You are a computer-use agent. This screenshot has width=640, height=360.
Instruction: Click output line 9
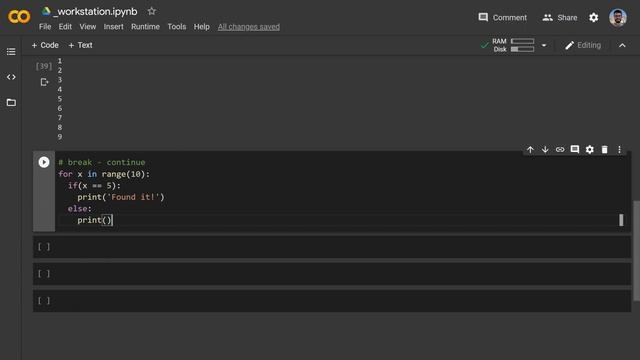pos(60,137)
